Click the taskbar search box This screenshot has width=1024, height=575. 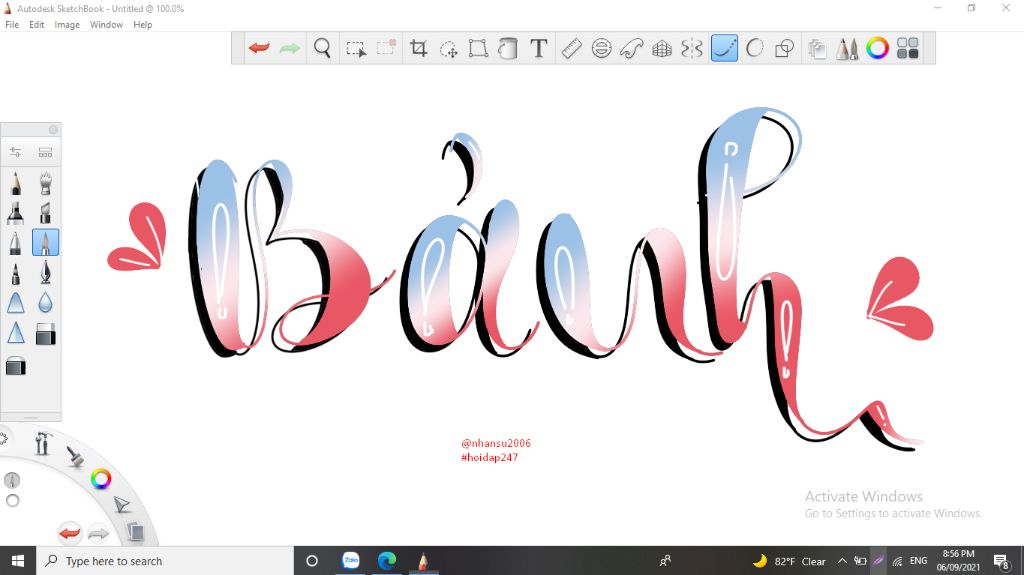coord(163,561)
